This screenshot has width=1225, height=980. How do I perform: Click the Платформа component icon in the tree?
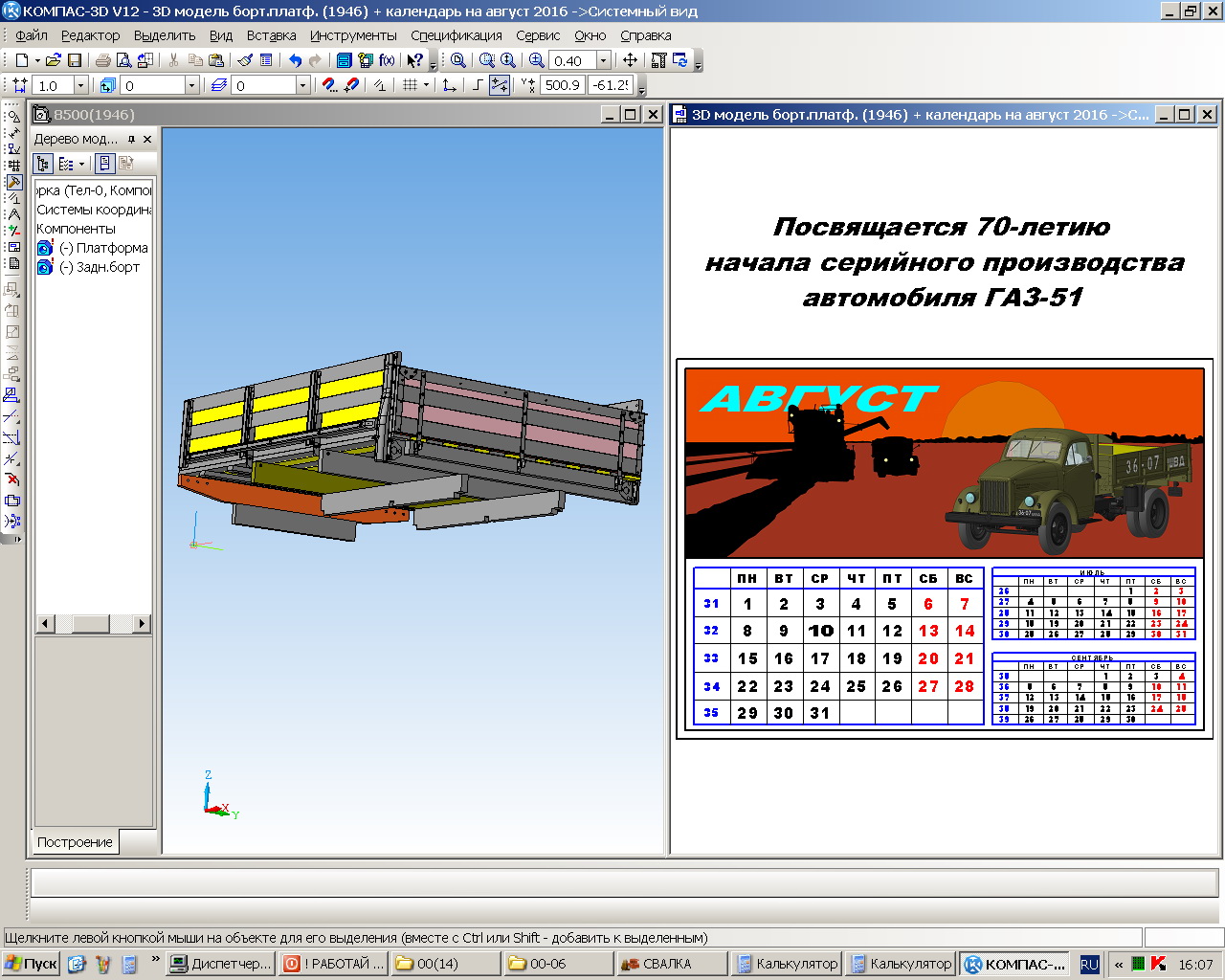(x=45, y=248)
